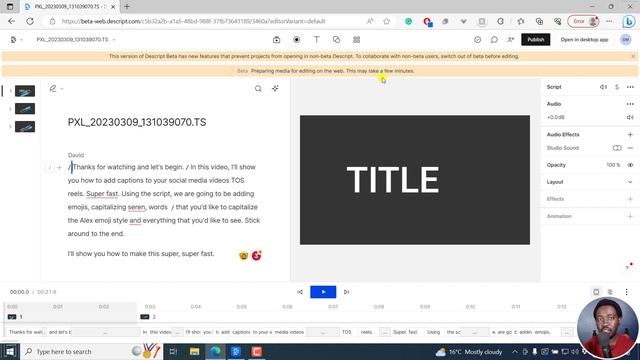Click the browser tab PXL_20230309_131039070.TS

coord(69,7)
